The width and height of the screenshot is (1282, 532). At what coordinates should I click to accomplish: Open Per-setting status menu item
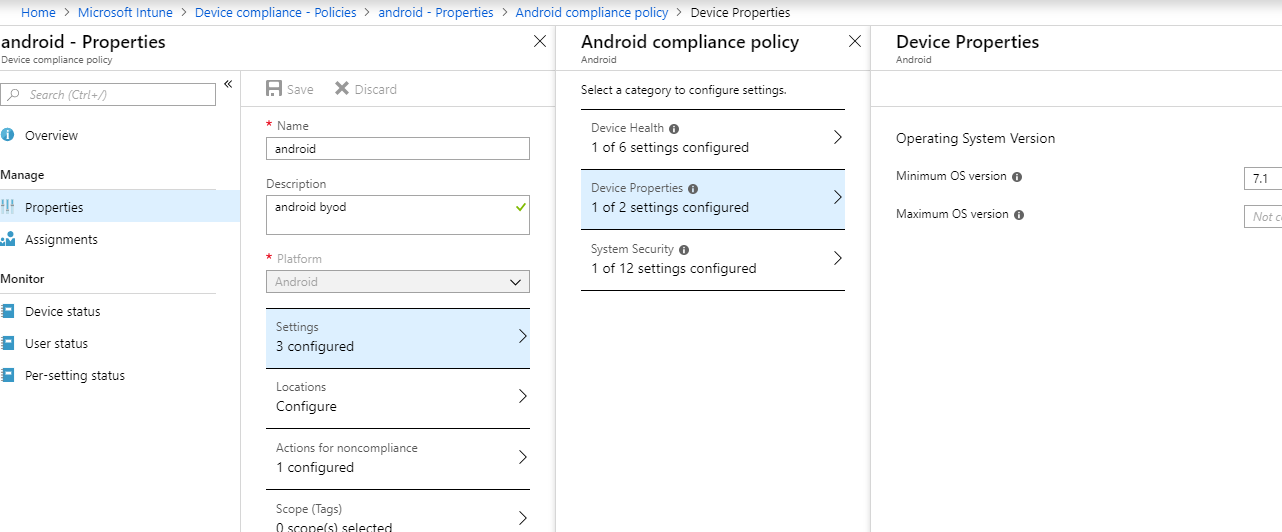[74, 375]
